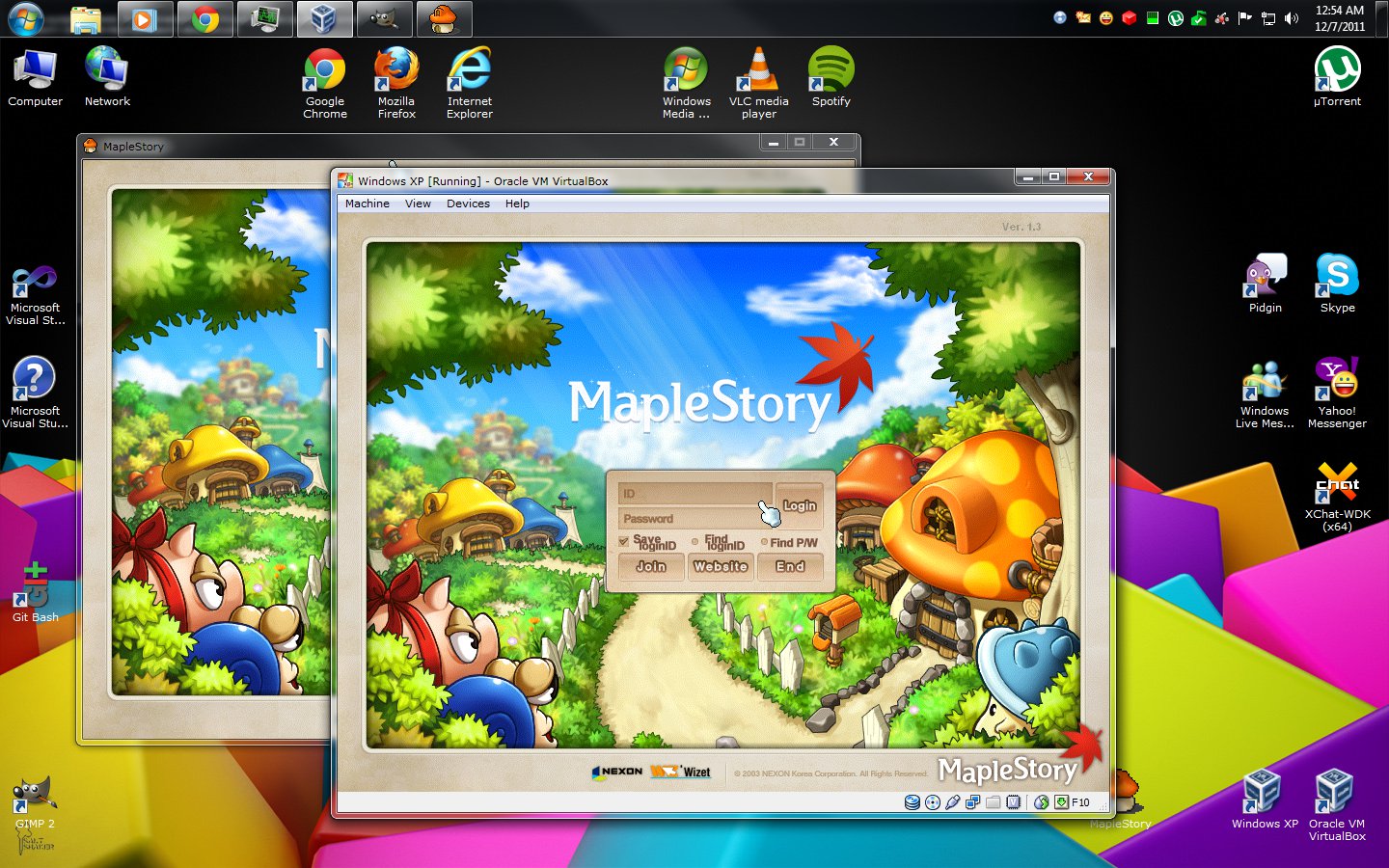
Task: Click the clock showing 12:54 AM
Action: (1340, 18)
